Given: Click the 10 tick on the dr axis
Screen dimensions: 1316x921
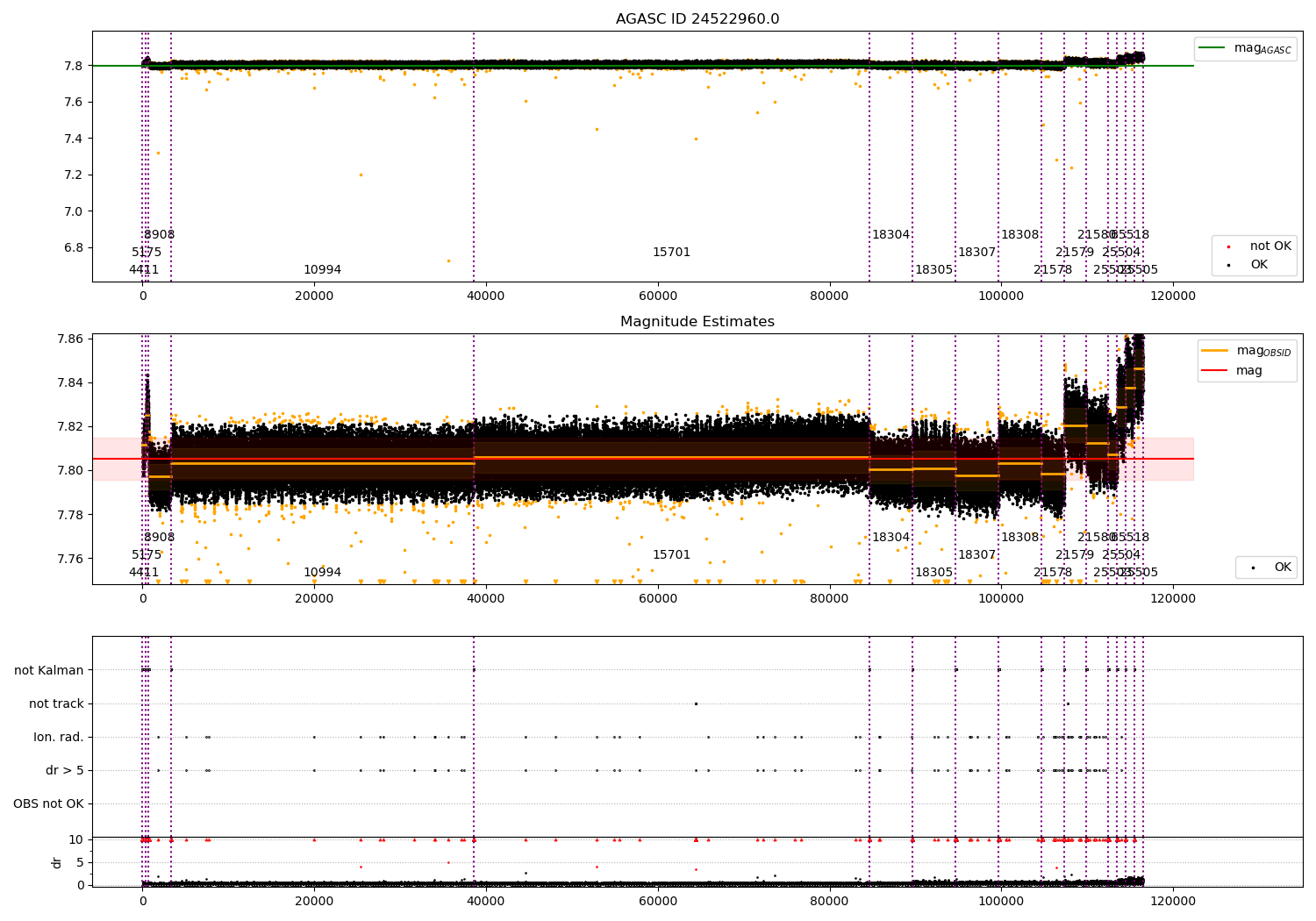Looking at the screenshot, I should (76, 839).
